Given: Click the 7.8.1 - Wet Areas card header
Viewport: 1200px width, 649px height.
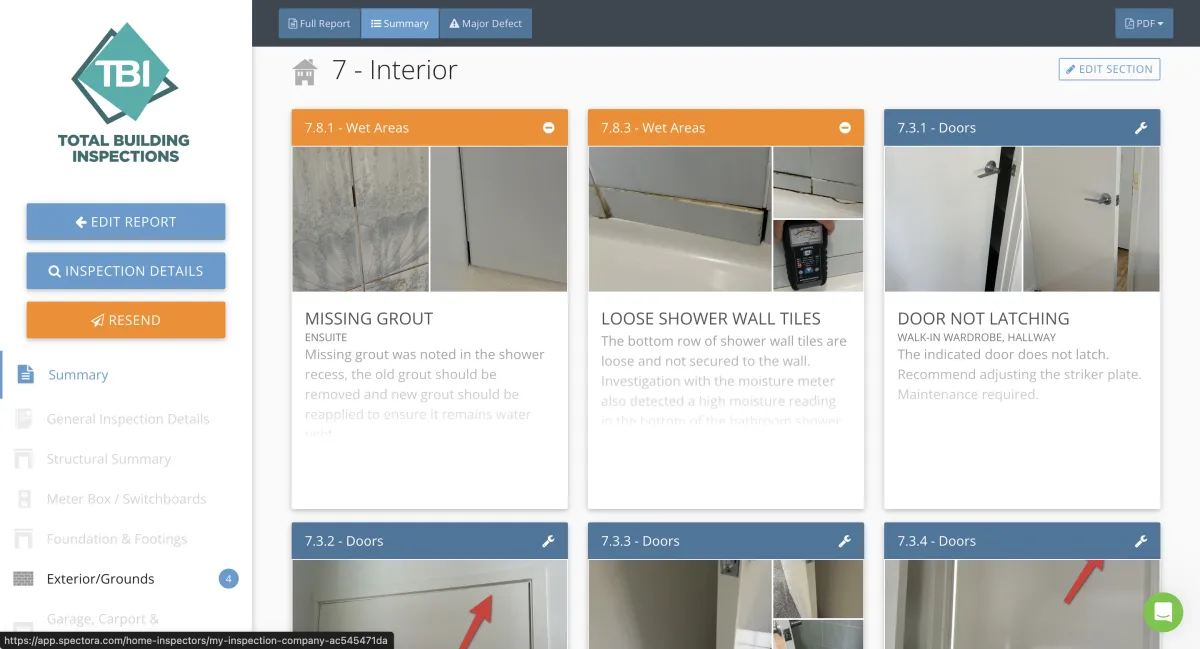Looking at the screenshot, I should pyautogui.click(x=430, y=128).
